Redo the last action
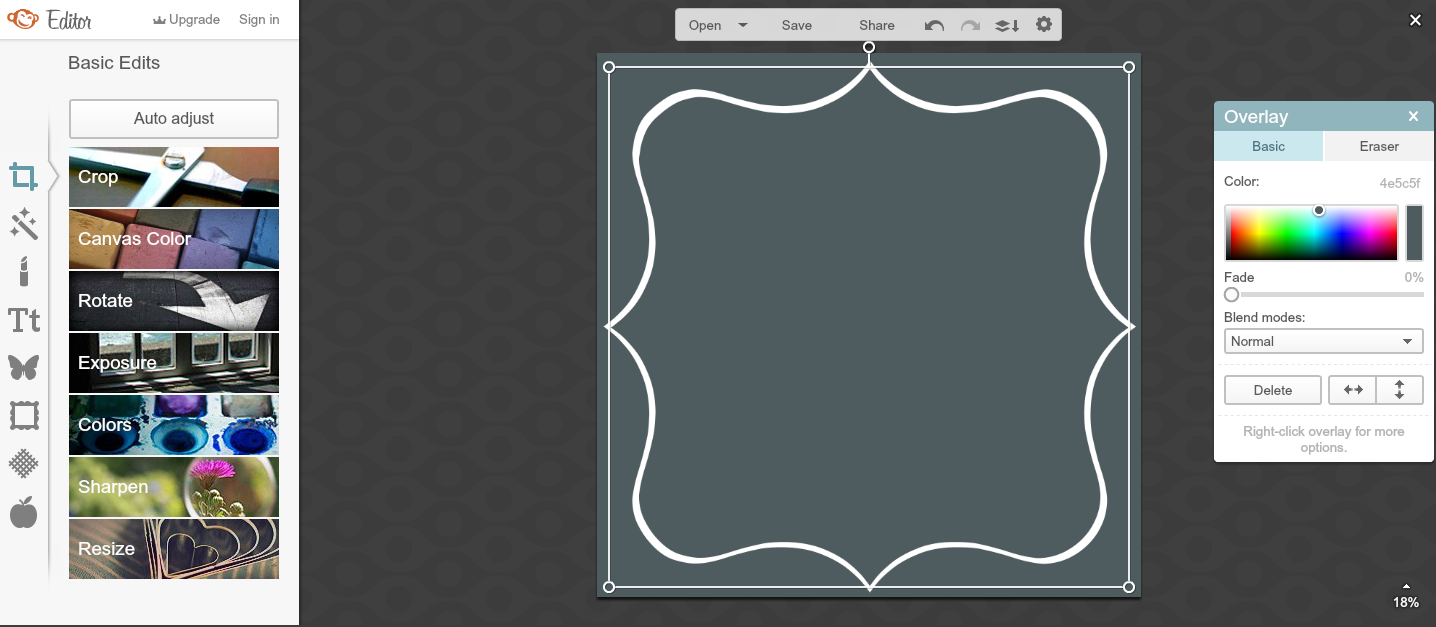This screenshot has height=627, width=1436. pyautogui.click(x=970, y=25)
